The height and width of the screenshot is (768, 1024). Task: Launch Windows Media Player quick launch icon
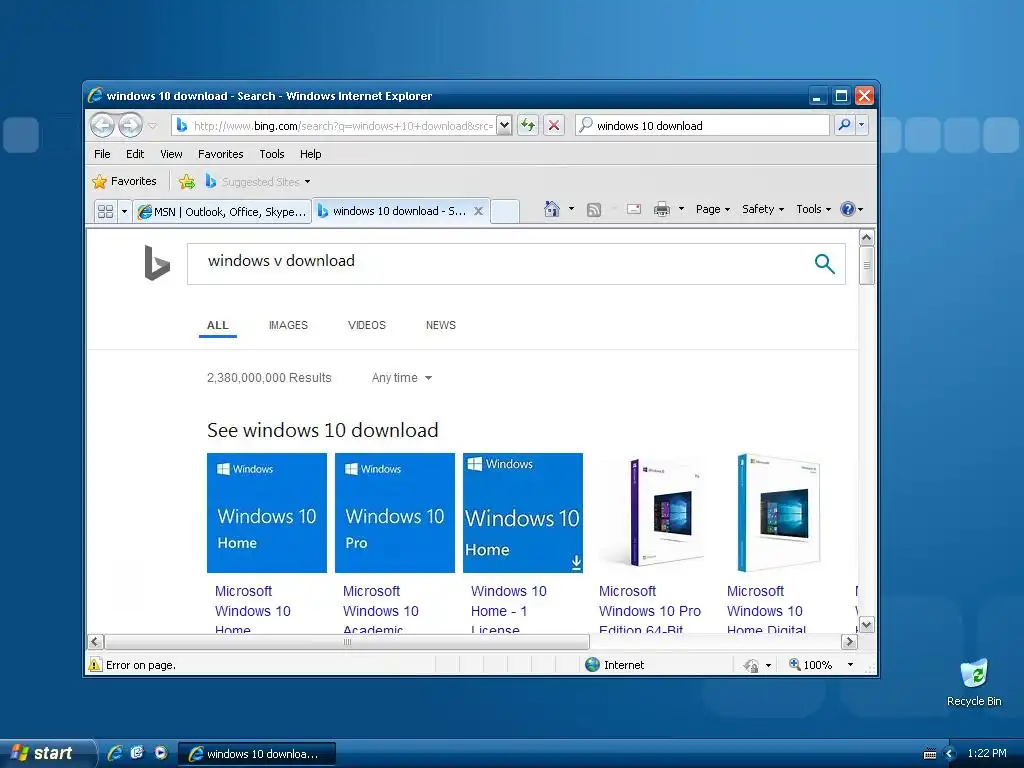pyautogui.click(x=160, y=752)
